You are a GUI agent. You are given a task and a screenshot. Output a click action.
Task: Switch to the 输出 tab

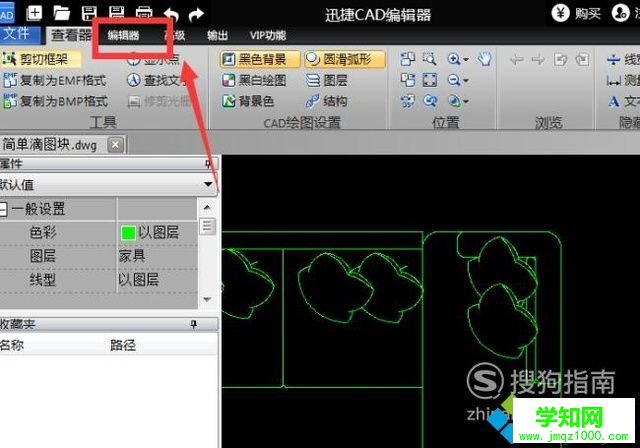(217, 35)
